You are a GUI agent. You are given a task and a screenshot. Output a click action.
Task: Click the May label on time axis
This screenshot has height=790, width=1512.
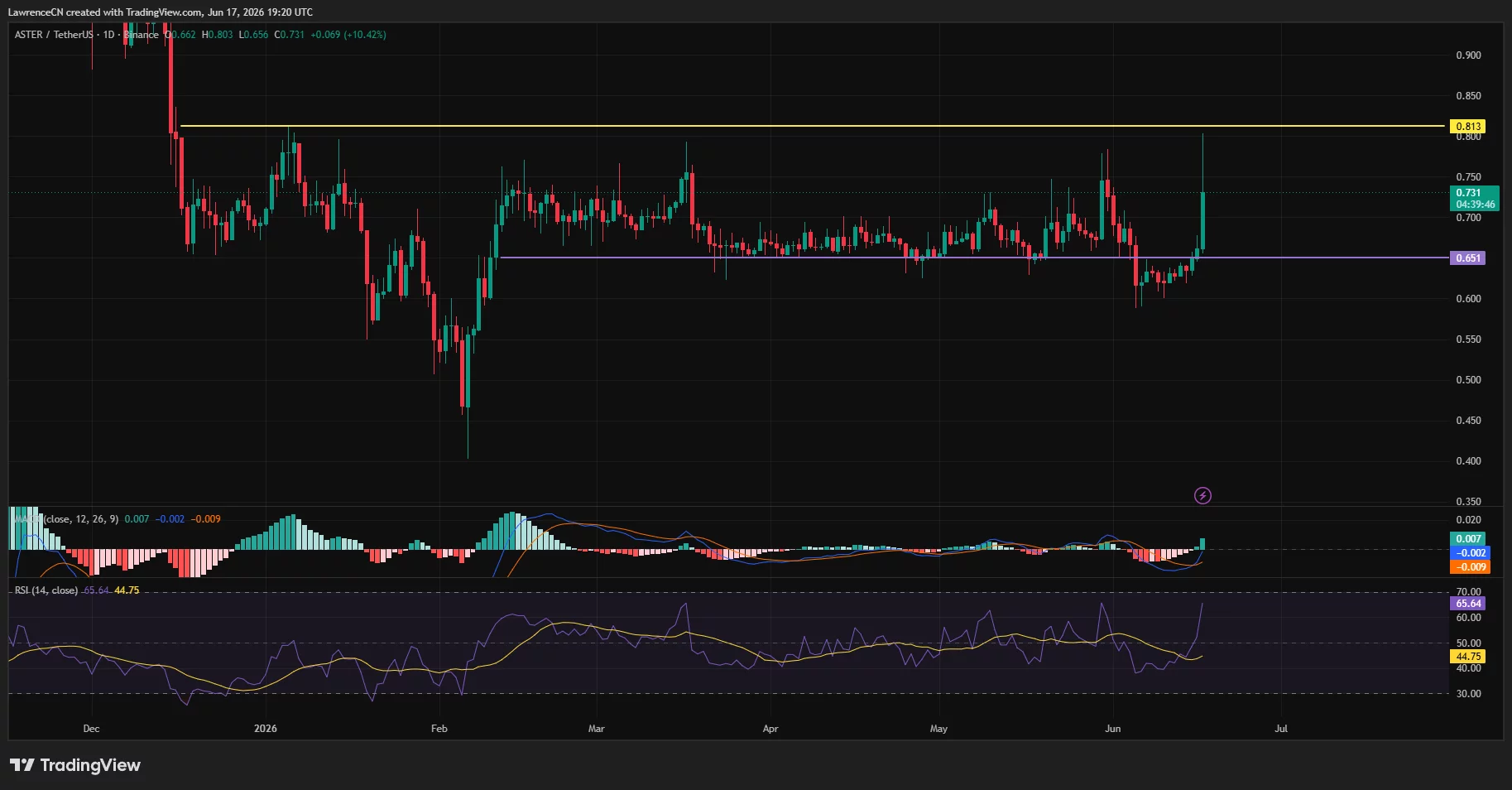tap(938, 729)
